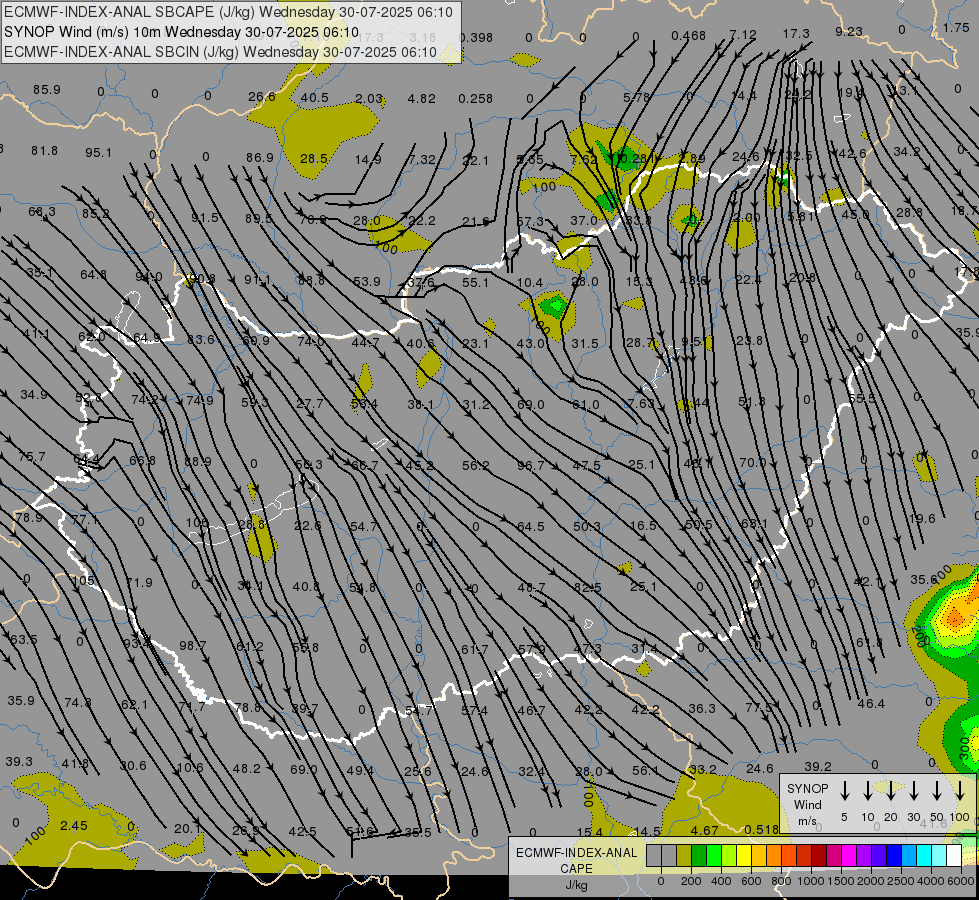Click the 50 m/s wind arrow in legend

point(937,791)
